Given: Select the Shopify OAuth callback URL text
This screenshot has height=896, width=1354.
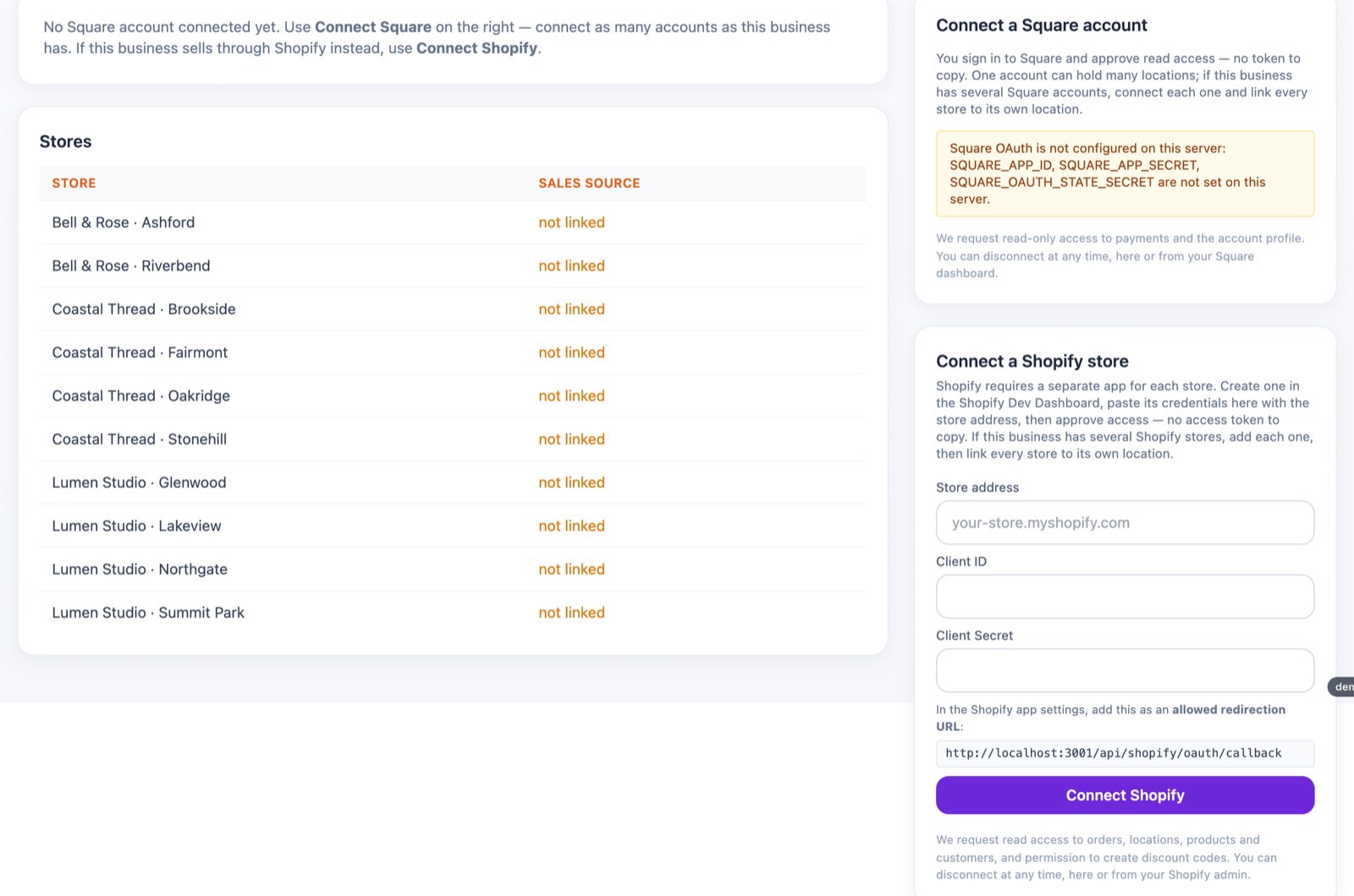Looking at the screenshot, I should point(1114,753).
